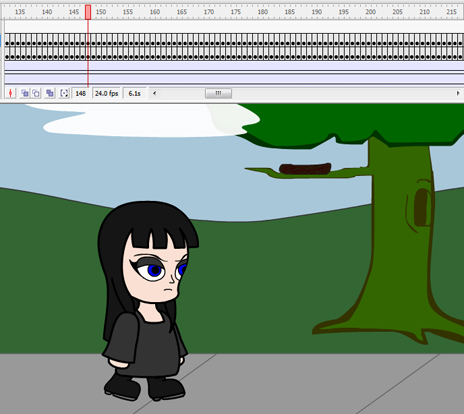Jump to frame 200 on the ruler
Image resolution: width=464 pixels, height=414 pixels.
click(x=370, y=12)
